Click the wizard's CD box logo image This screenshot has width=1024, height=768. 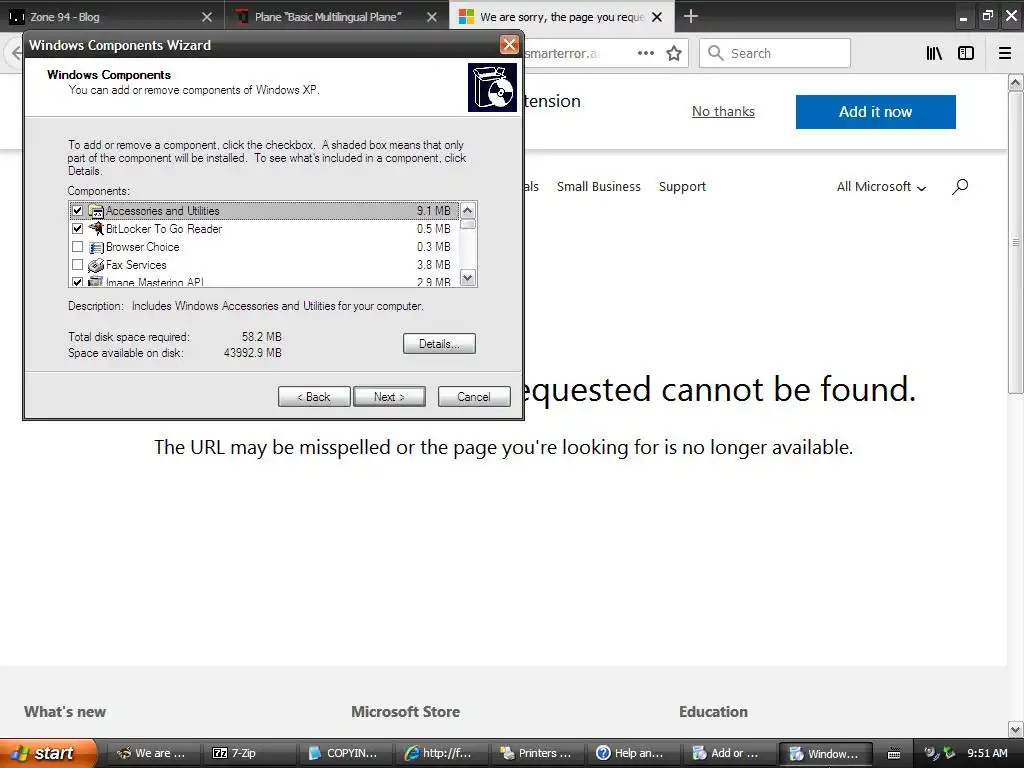[492, 87]
